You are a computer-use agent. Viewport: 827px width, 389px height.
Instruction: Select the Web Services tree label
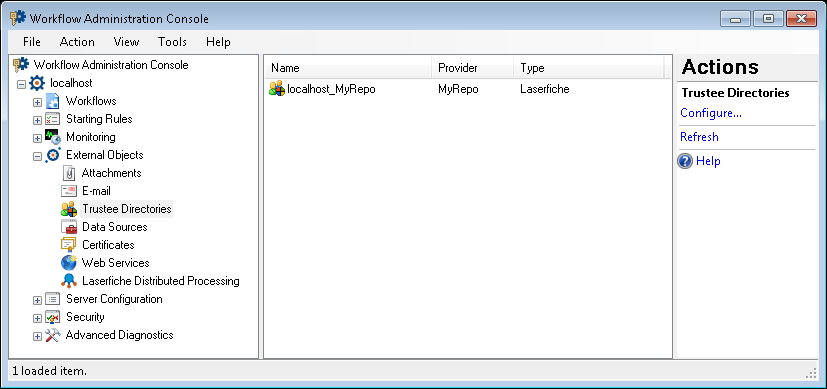116,262
